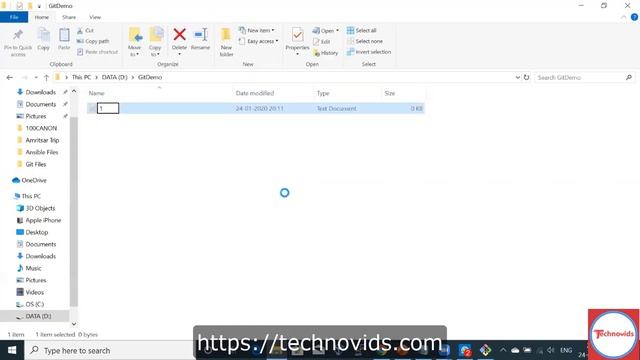Viewport: 640px width, 360px height.
Task: Open recent locations dropdown arrow
Action: tap(36, 78)
